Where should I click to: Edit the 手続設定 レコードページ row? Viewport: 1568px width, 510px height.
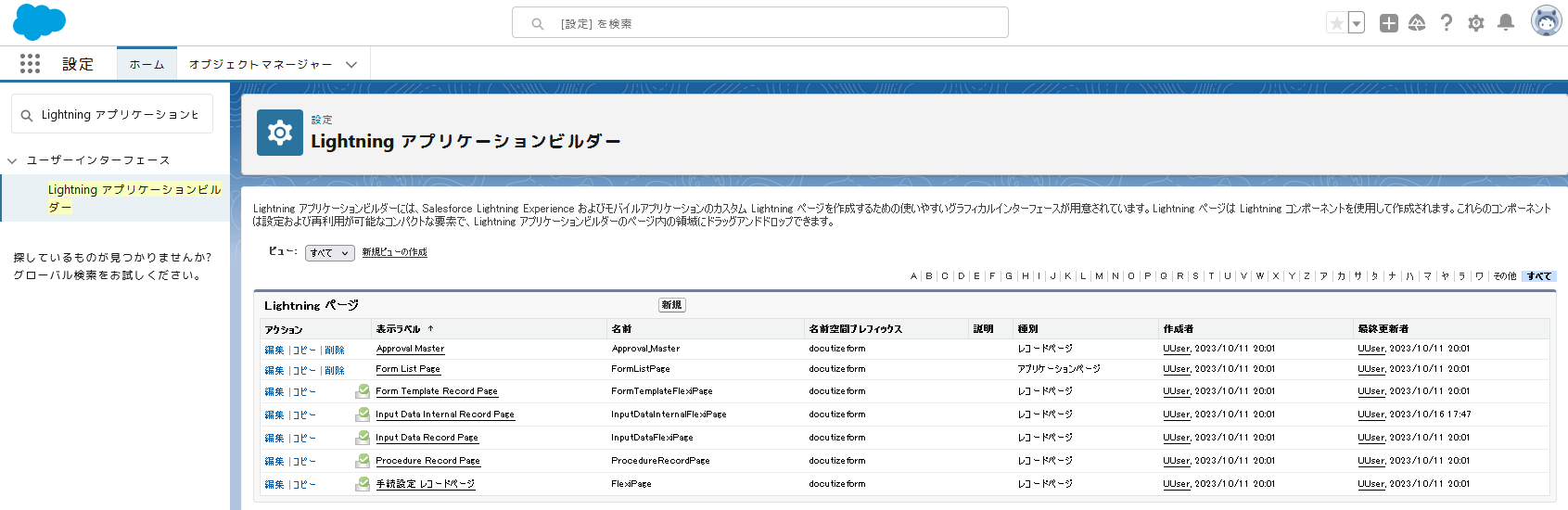274,485
